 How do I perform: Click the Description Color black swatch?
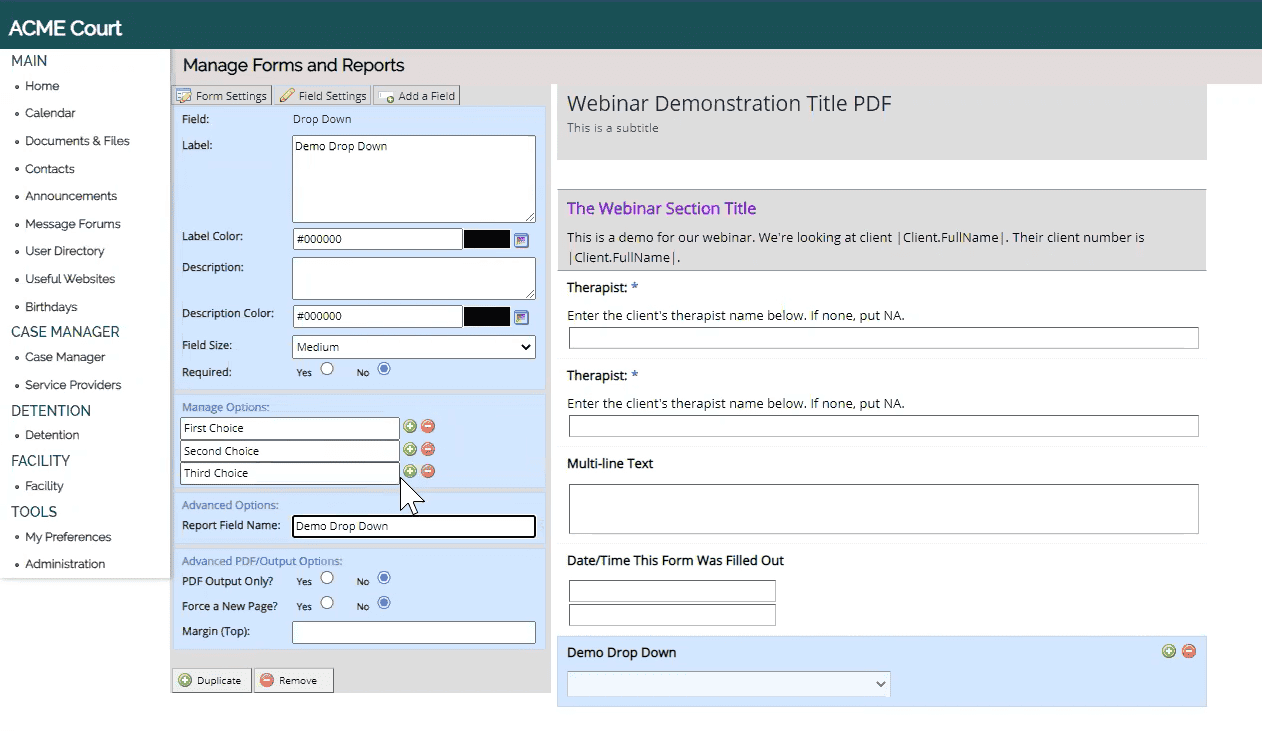point(487,316)
